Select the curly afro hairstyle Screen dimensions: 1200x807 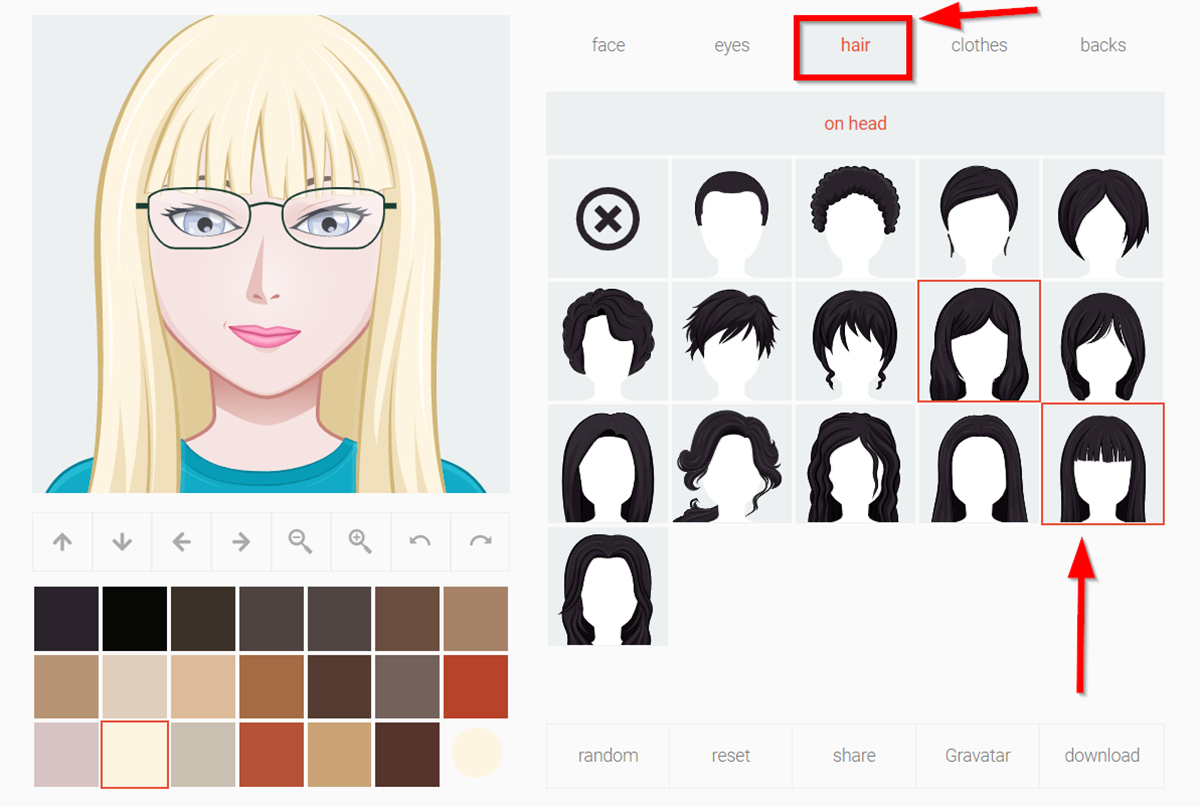click(x=855, y=218)
